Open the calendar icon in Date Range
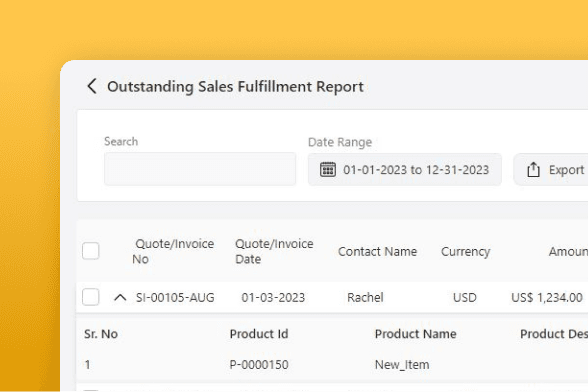 pyautogui.click(x=328, y=170)
